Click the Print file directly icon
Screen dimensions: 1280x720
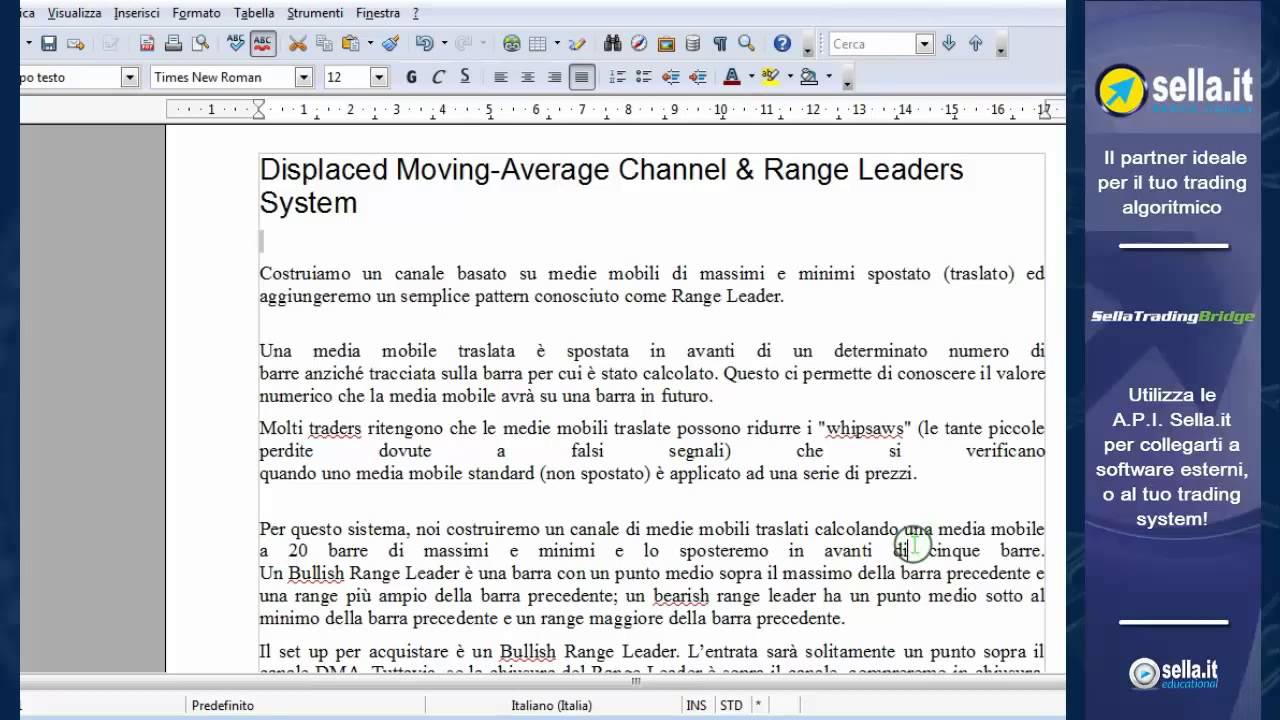point(173,43)
